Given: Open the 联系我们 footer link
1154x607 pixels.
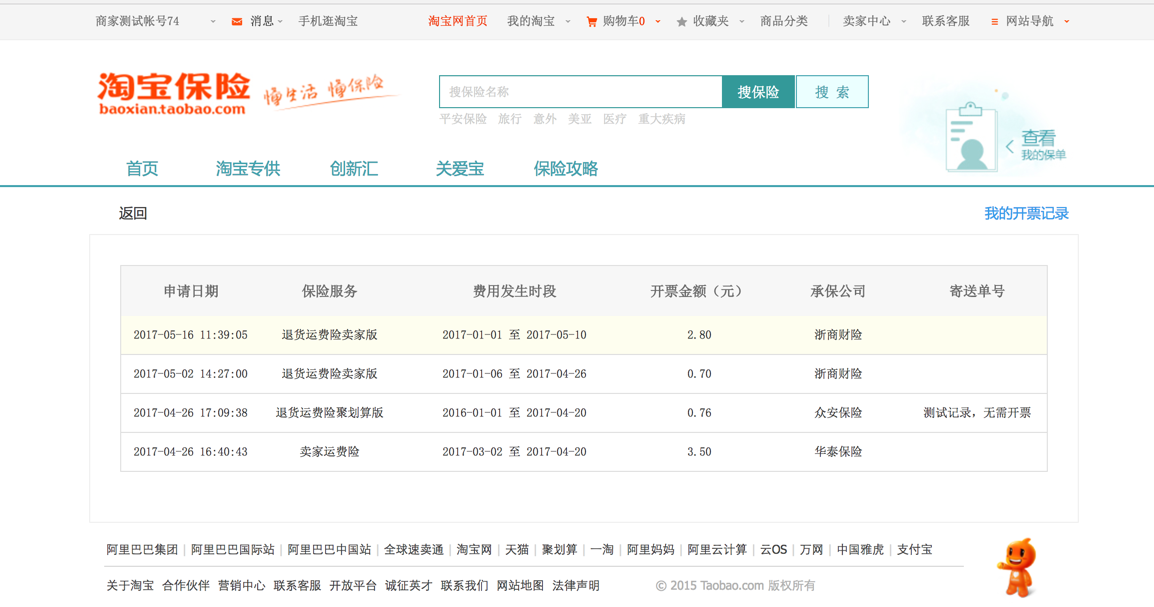Looking at the screenshot, I should tap(464, 586).
